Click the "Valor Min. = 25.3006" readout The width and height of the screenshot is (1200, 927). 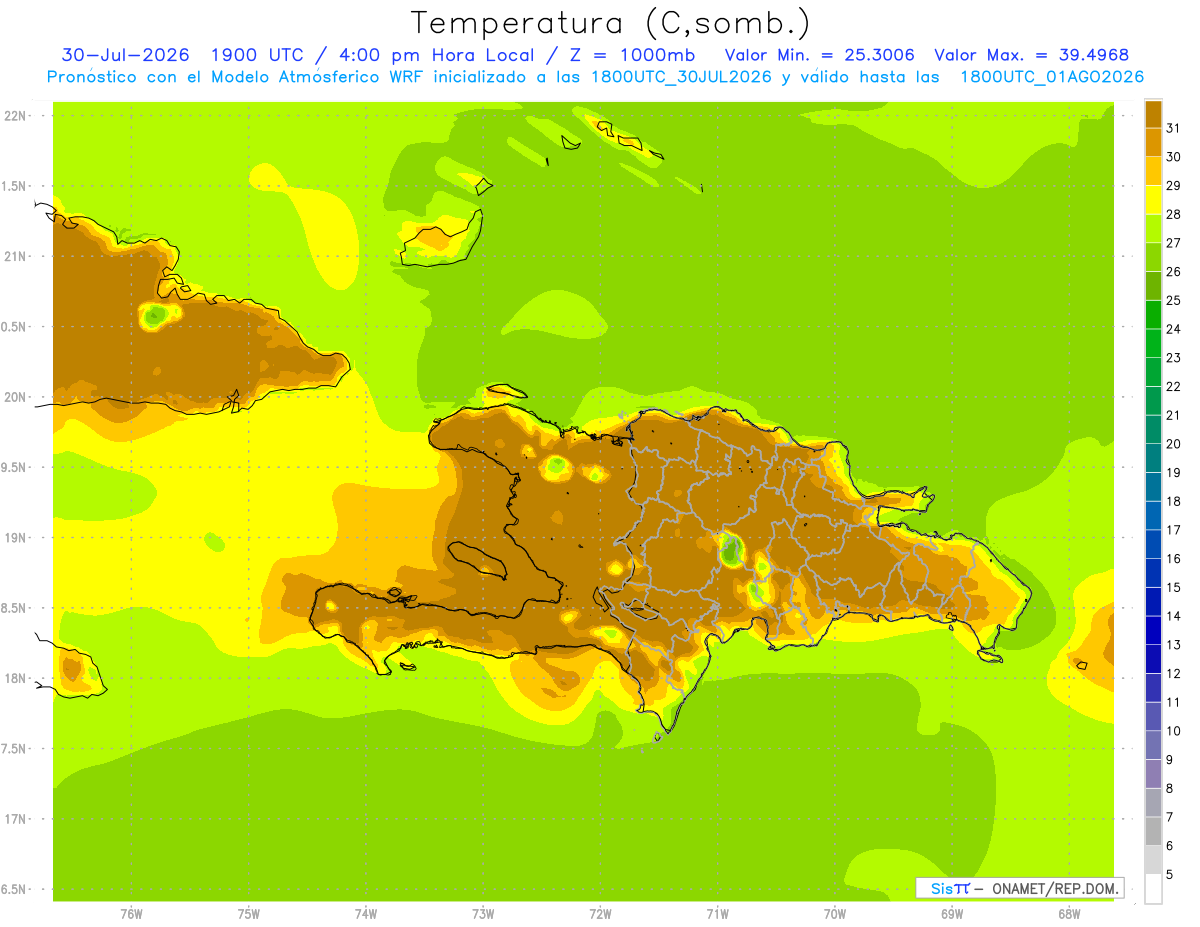pos(819,55)
